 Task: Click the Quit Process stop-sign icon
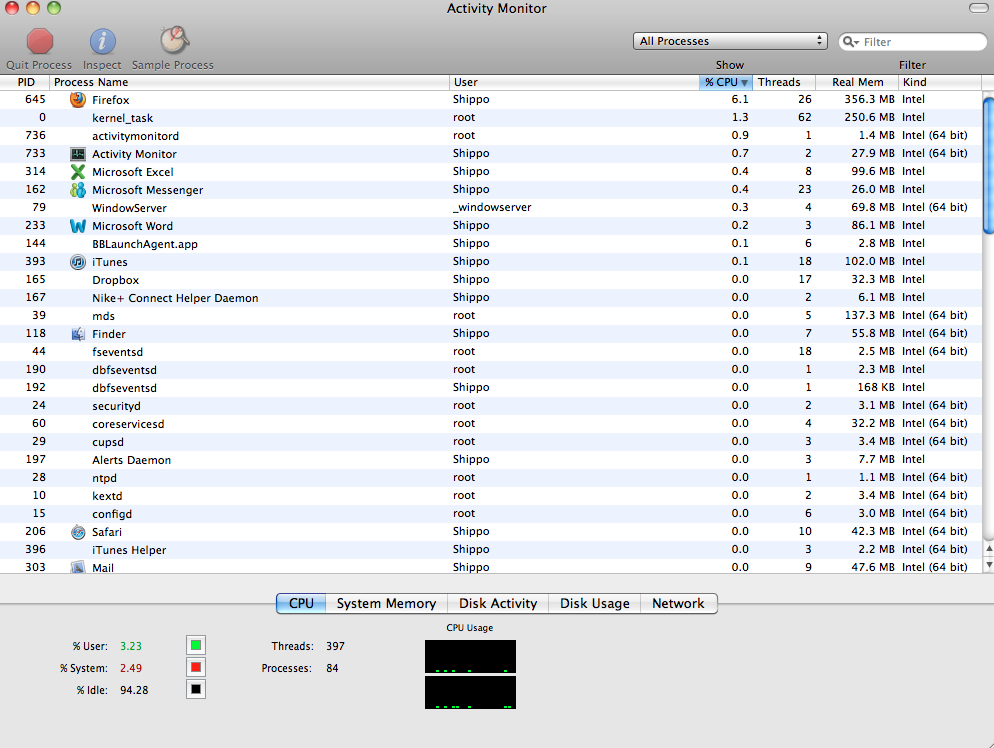point(39,42)
